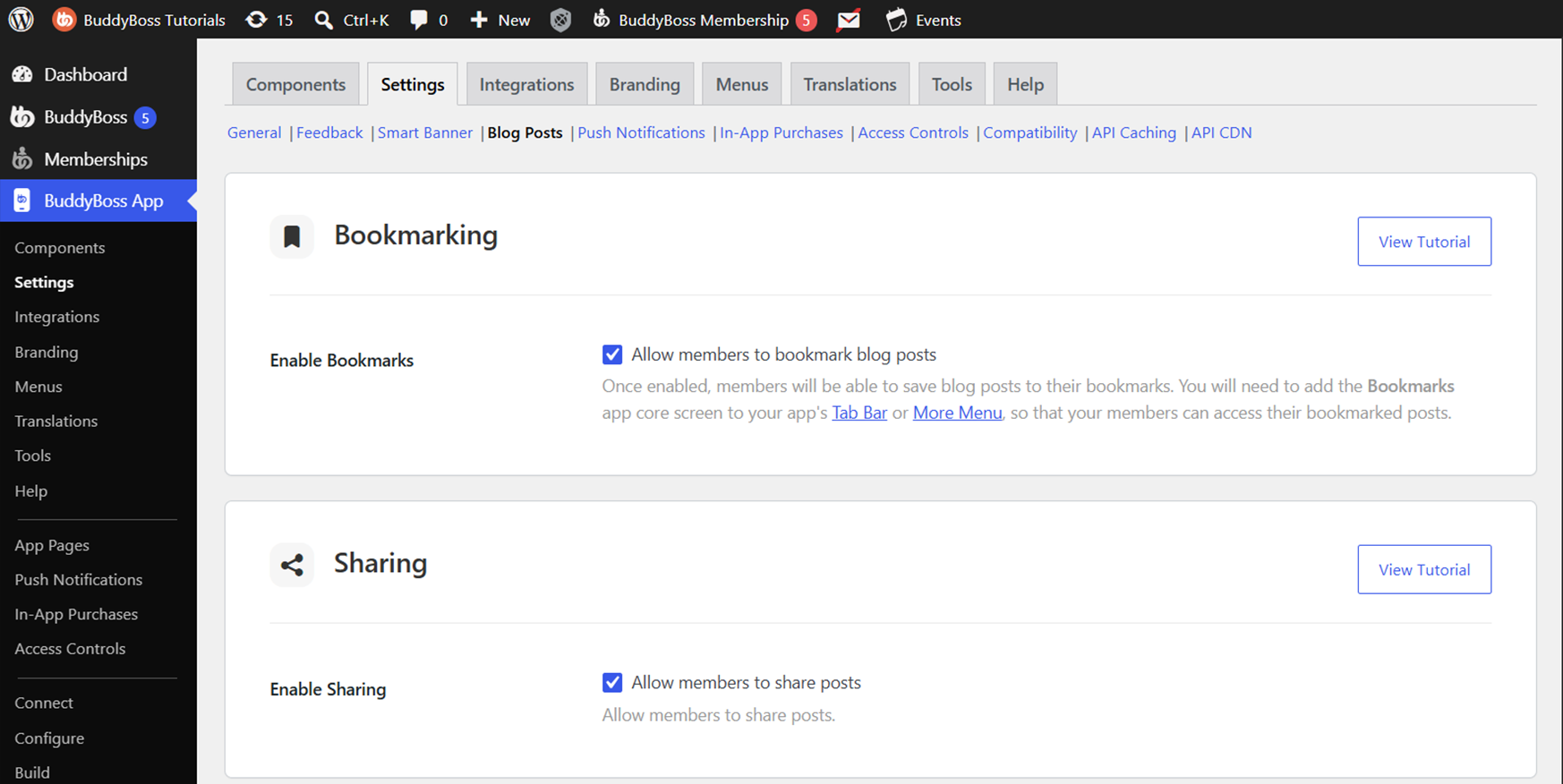Open the Help tab
The image size is (1563, 784).
[x=1025, y=84]
